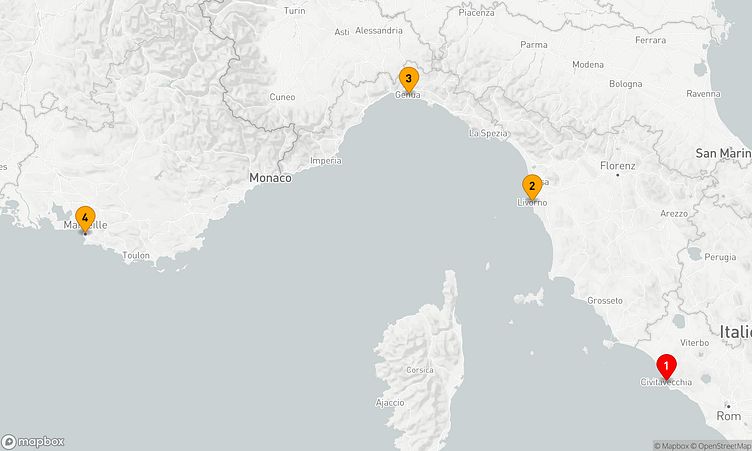Open the © OpenStreetMap attribution link
Viewport: 752px width, 451px height.
tap(720, 446)
